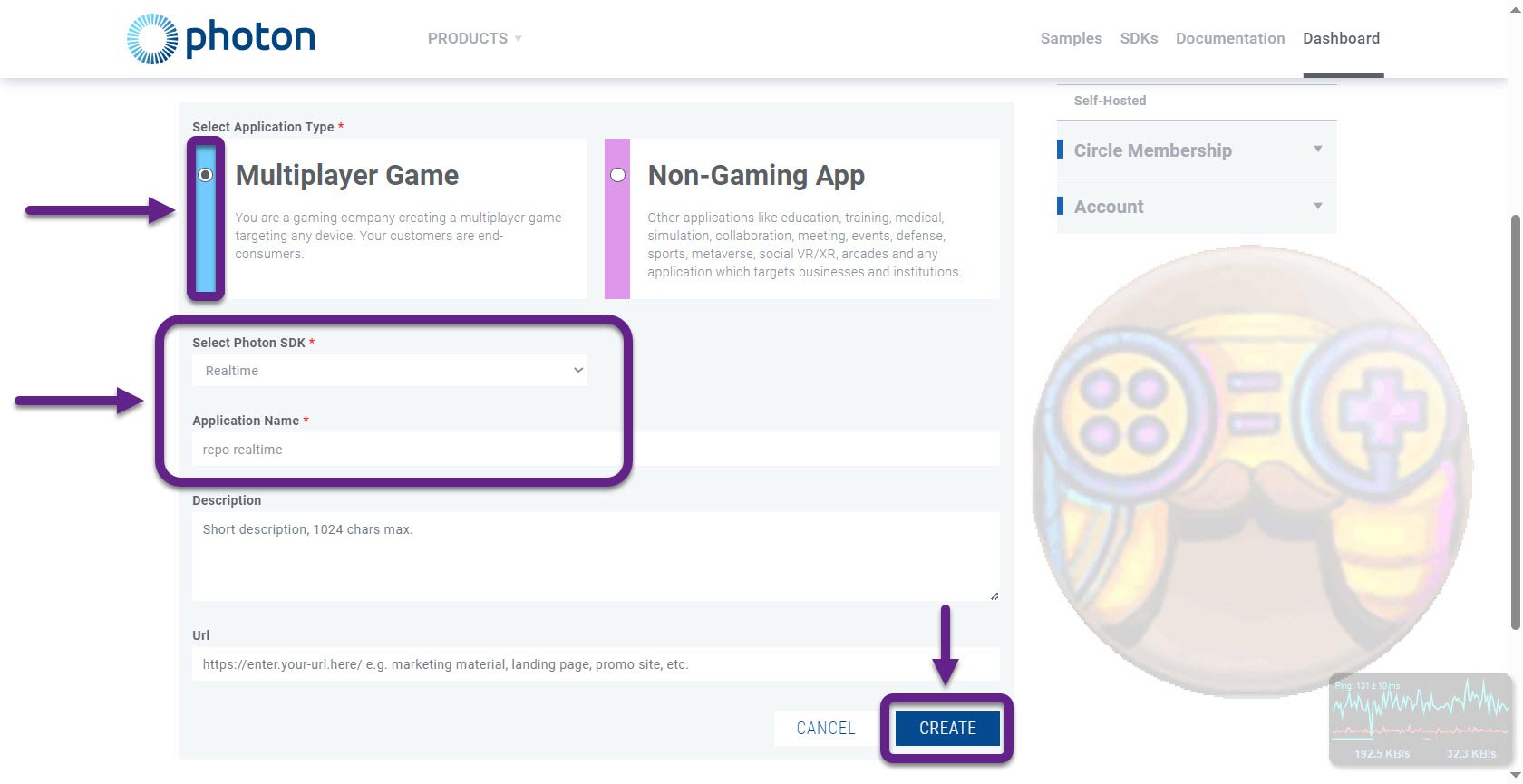
Task: Click the CANCEL button
Action: click(826, 729)
